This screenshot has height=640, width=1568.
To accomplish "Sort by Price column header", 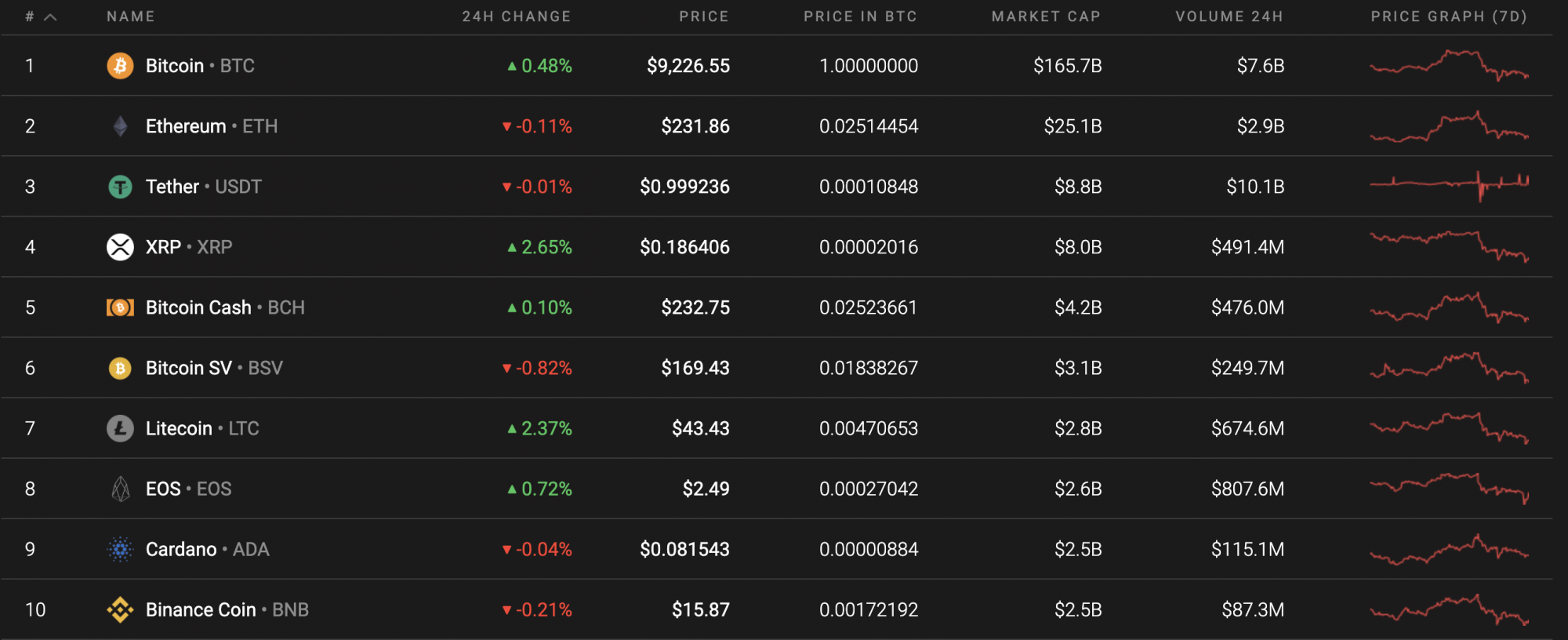I will [703, 16].
